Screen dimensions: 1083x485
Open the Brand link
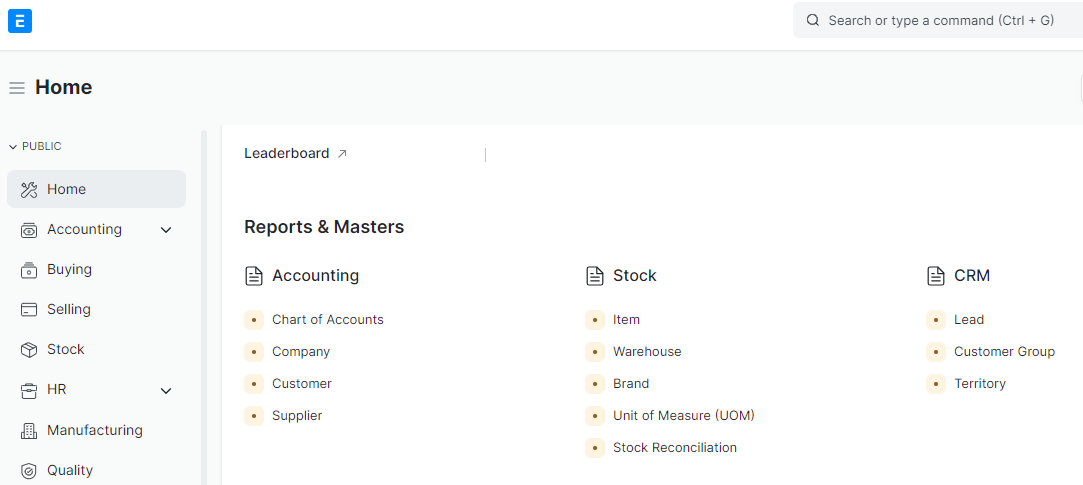[631, 383]
